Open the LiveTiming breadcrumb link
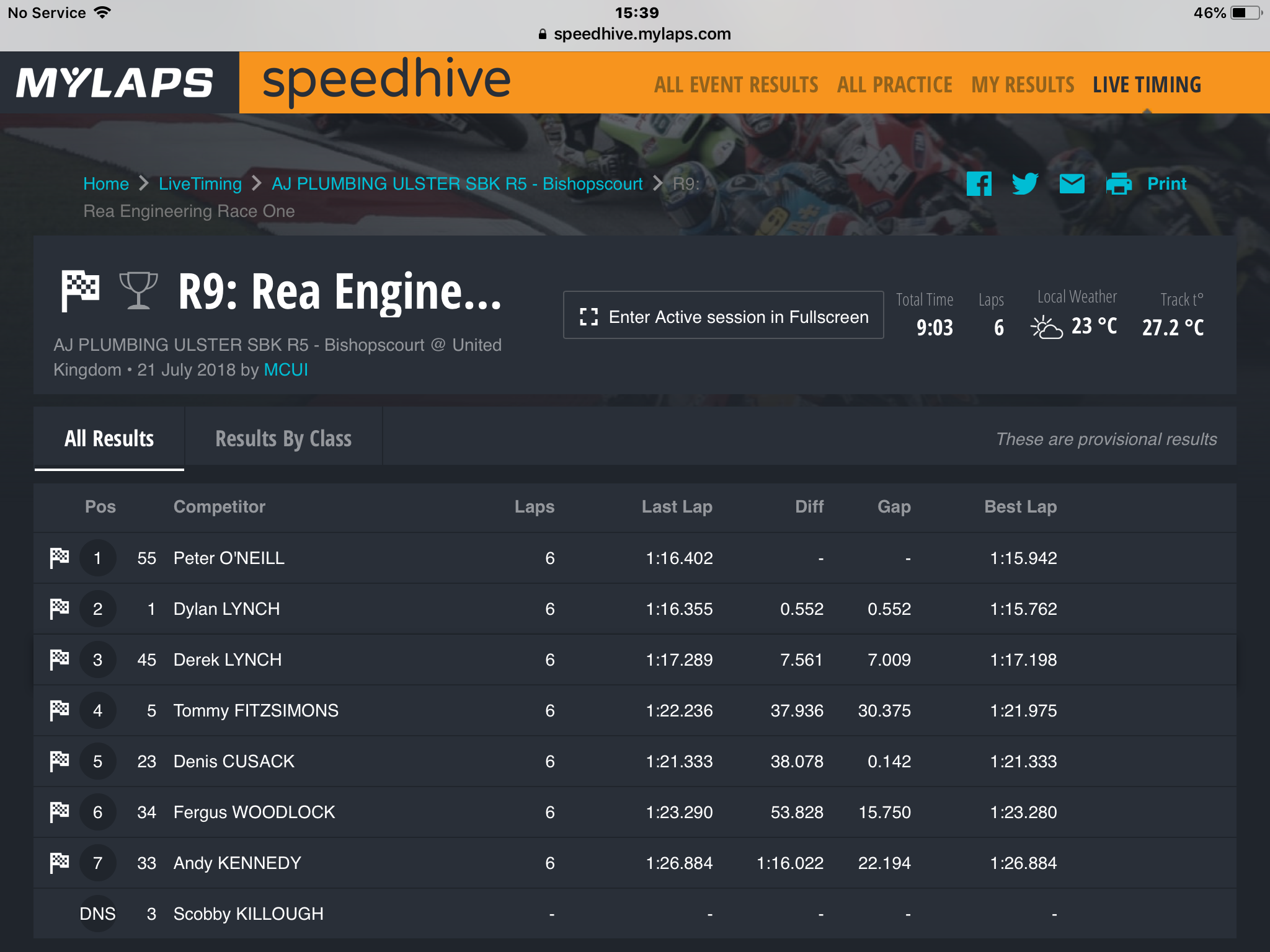This screenshot has height=952, width=1270. 200,184
